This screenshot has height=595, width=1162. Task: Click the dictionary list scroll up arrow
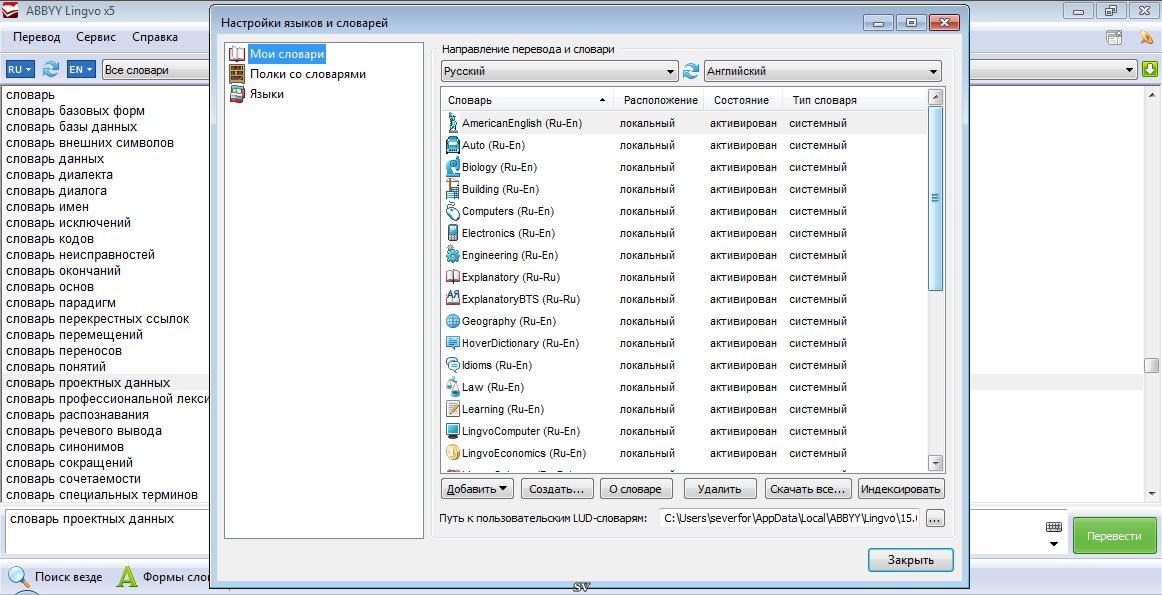click(x=935, y=96)
